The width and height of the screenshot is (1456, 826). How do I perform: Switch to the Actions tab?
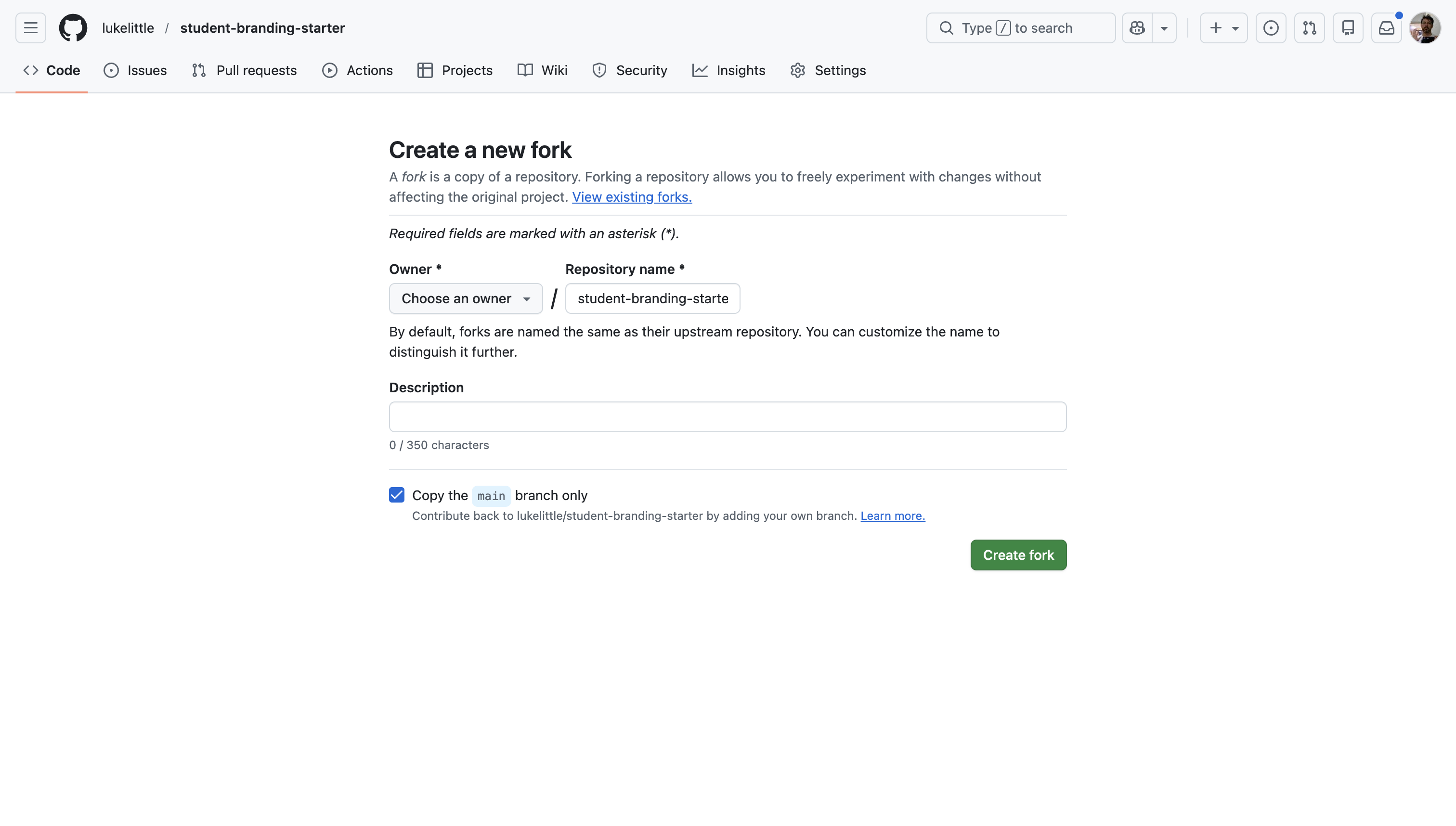(x=357, y=70)
